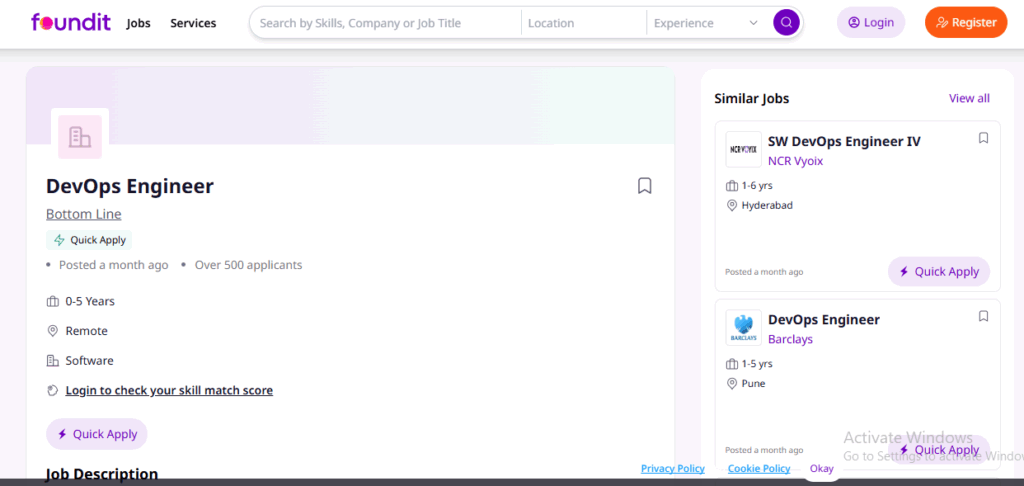Viewport: 1024px width, 486px height.
Task: Click the orange Register button
Action: 965,22
